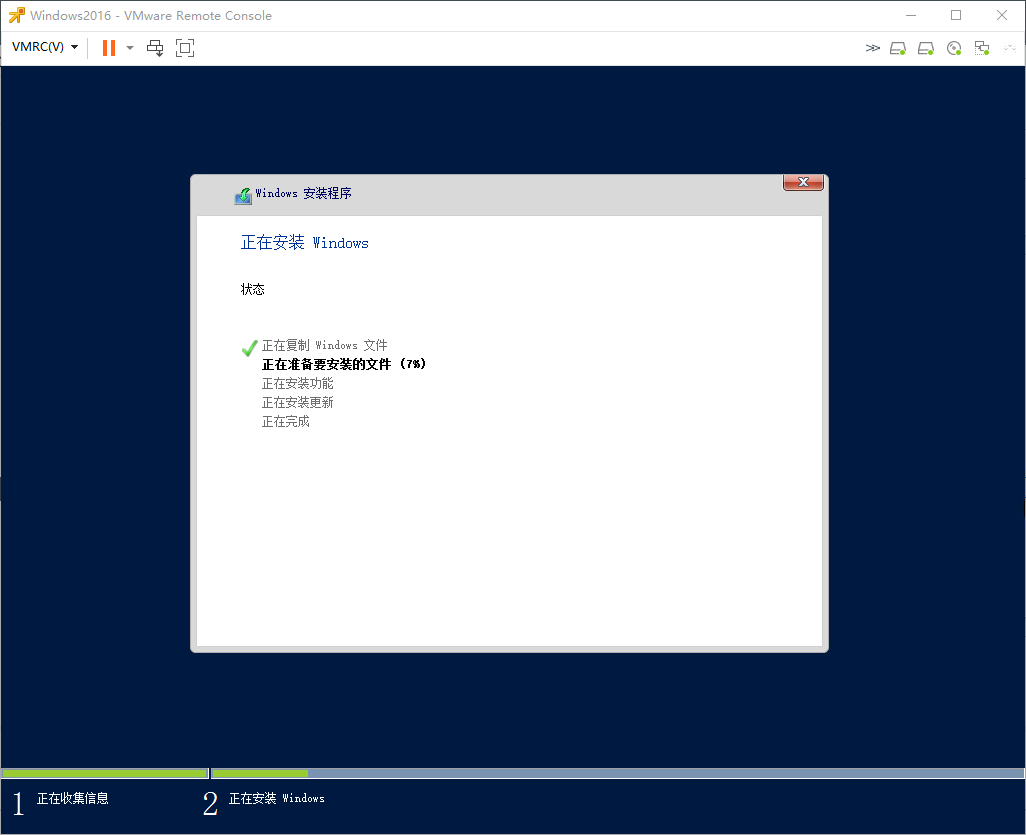Click the faded message indicator at toolbar end
This screenshot has height=835, width=1026.
(1010, 48)
